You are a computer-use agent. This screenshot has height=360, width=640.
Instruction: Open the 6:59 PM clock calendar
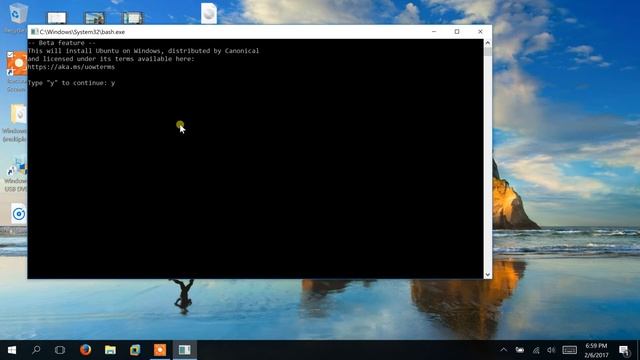(596, 350)
